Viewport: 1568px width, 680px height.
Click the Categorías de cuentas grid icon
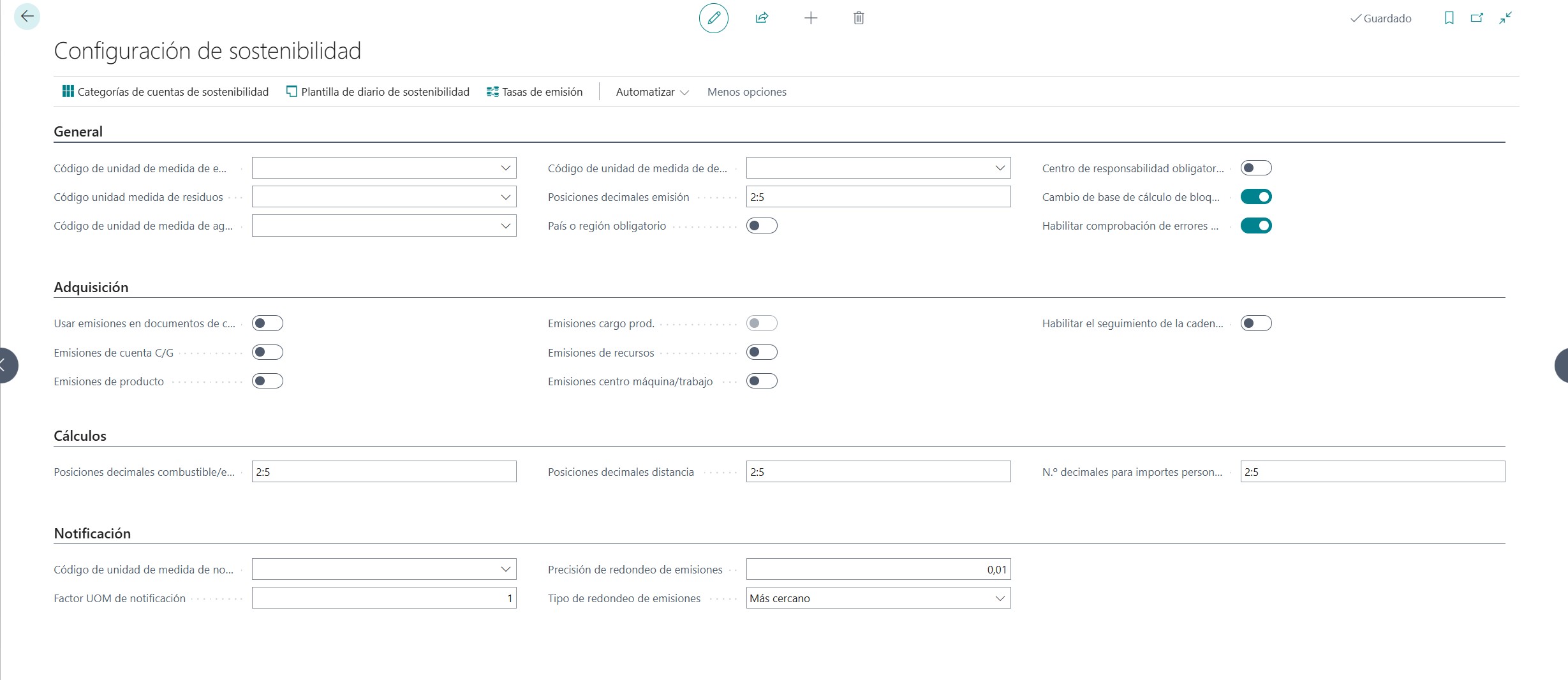(68, 91)
